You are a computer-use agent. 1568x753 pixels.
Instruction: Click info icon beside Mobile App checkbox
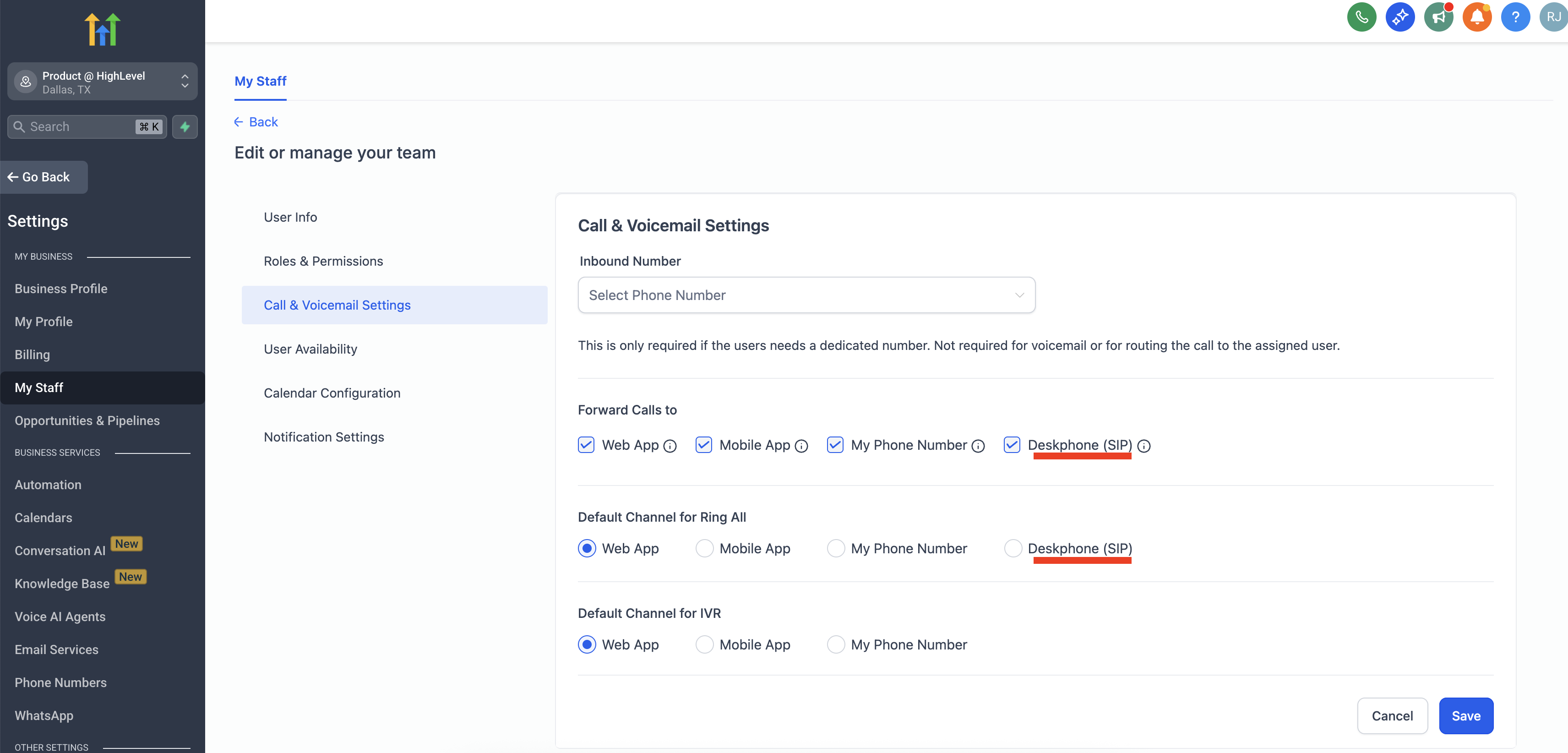point(802,446)
